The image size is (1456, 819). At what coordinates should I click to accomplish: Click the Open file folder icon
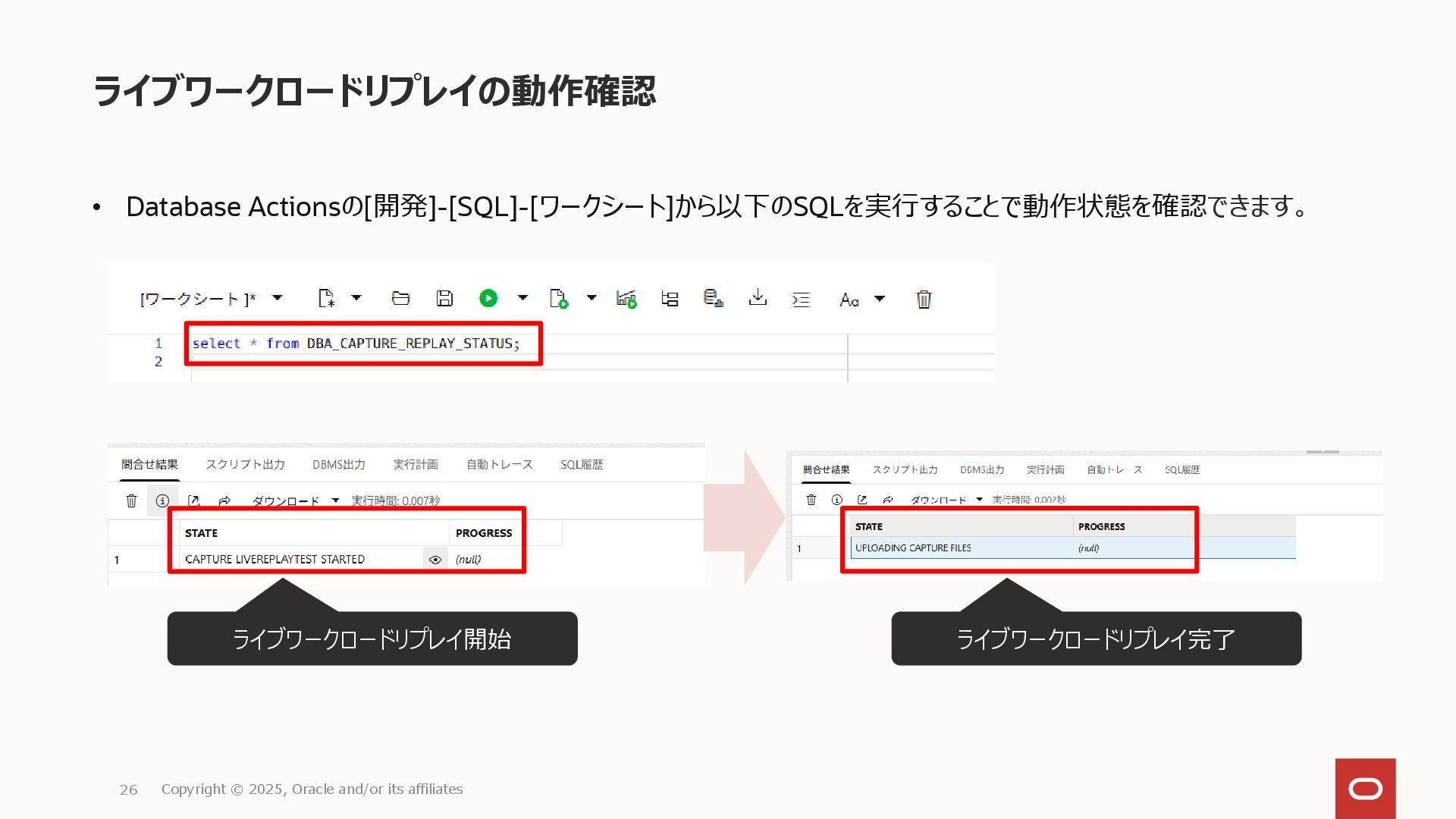coord(400,299)
